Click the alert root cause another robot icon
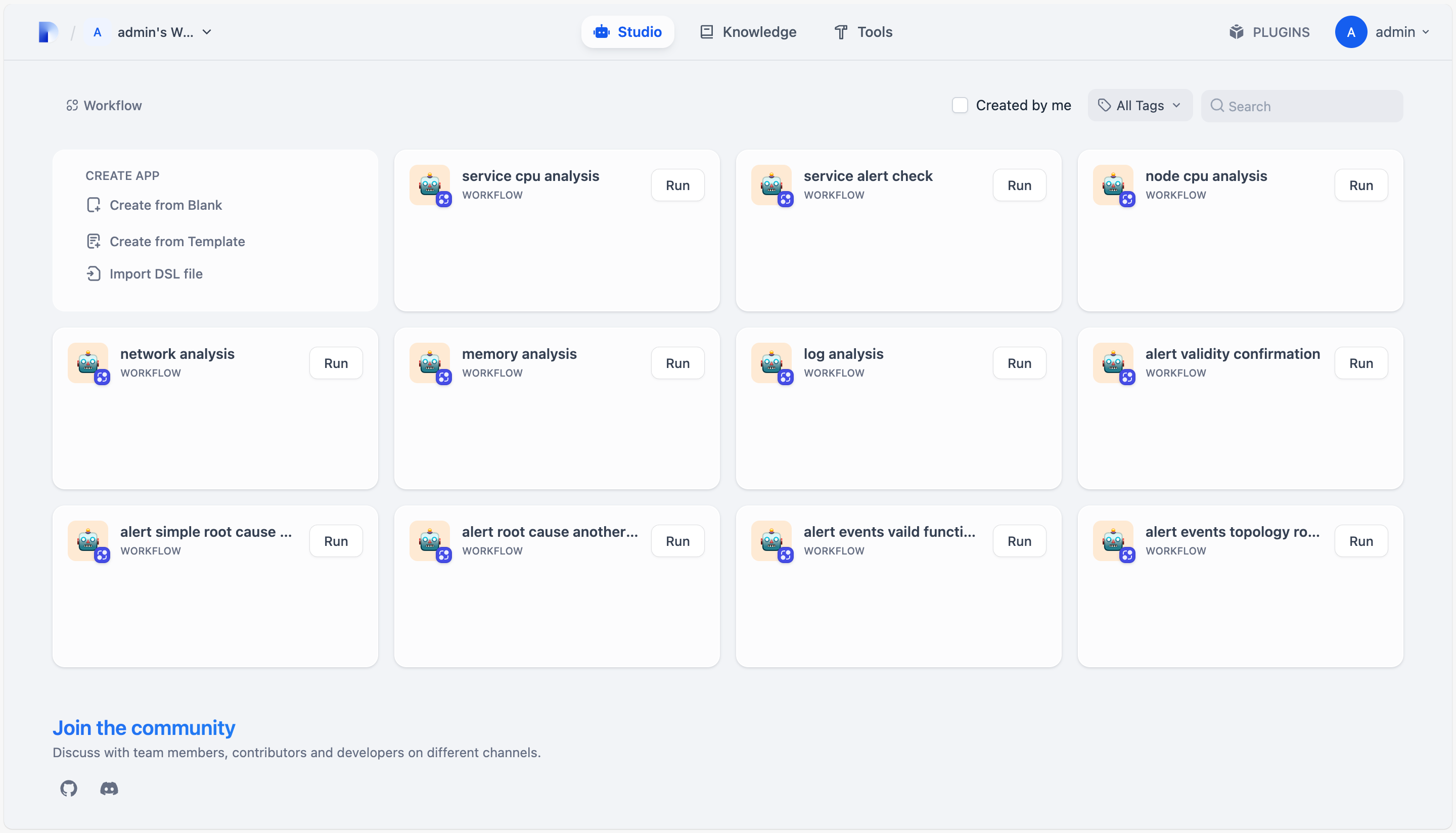This screenshot has height=833, width=1456. point(430,541)
